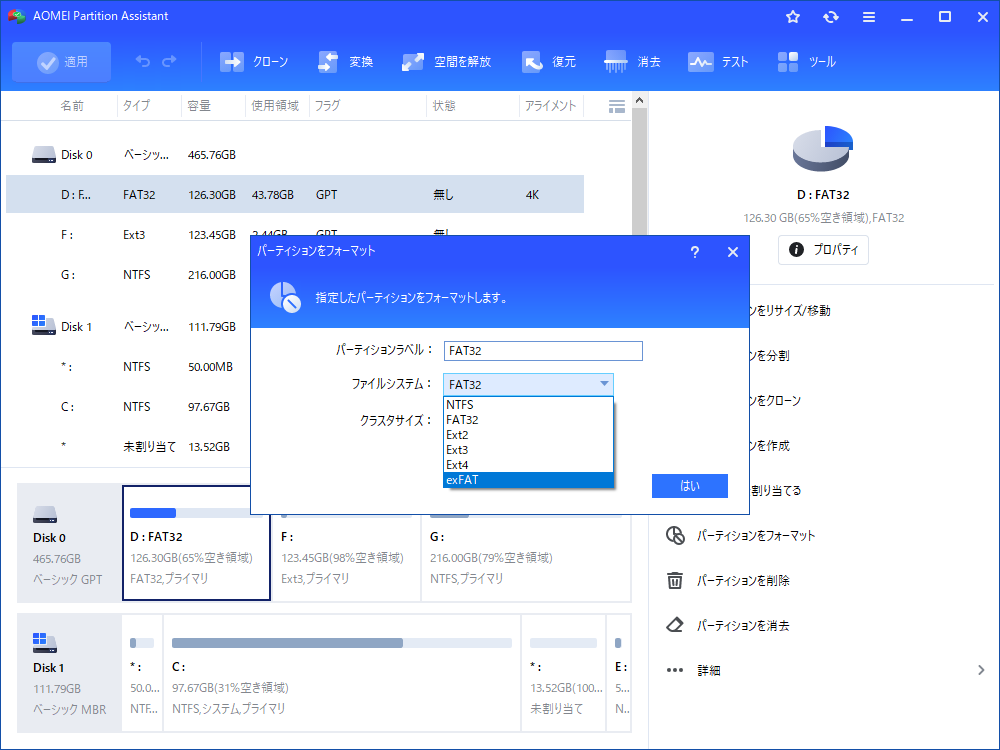Click the はい button in format dialog
This screenshot has width=1000, height=750.
pyautogui.click(x=689, y=485)
